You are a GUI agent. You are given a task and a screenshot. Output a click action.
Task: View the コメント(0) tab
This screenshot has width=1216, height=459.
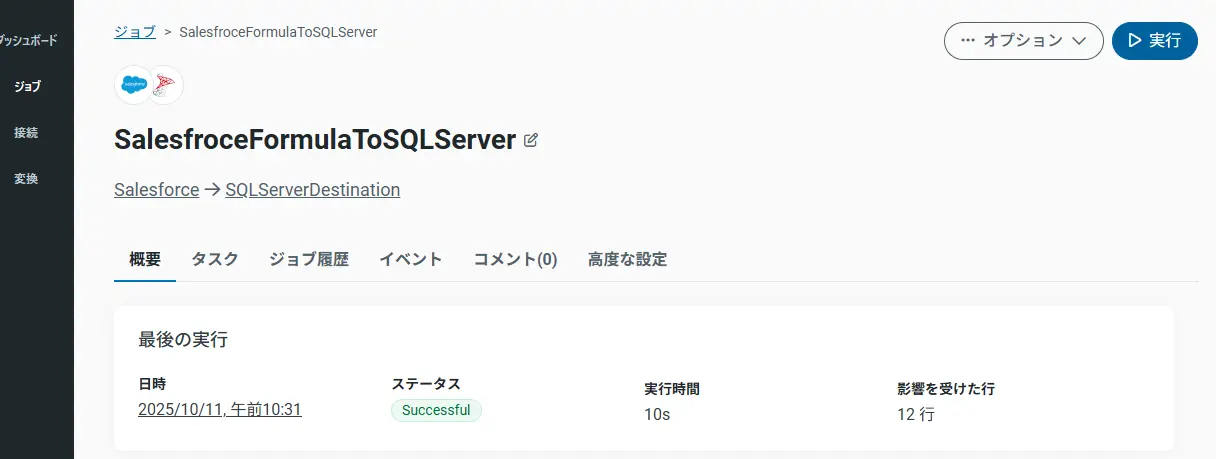tap(515, 260)
